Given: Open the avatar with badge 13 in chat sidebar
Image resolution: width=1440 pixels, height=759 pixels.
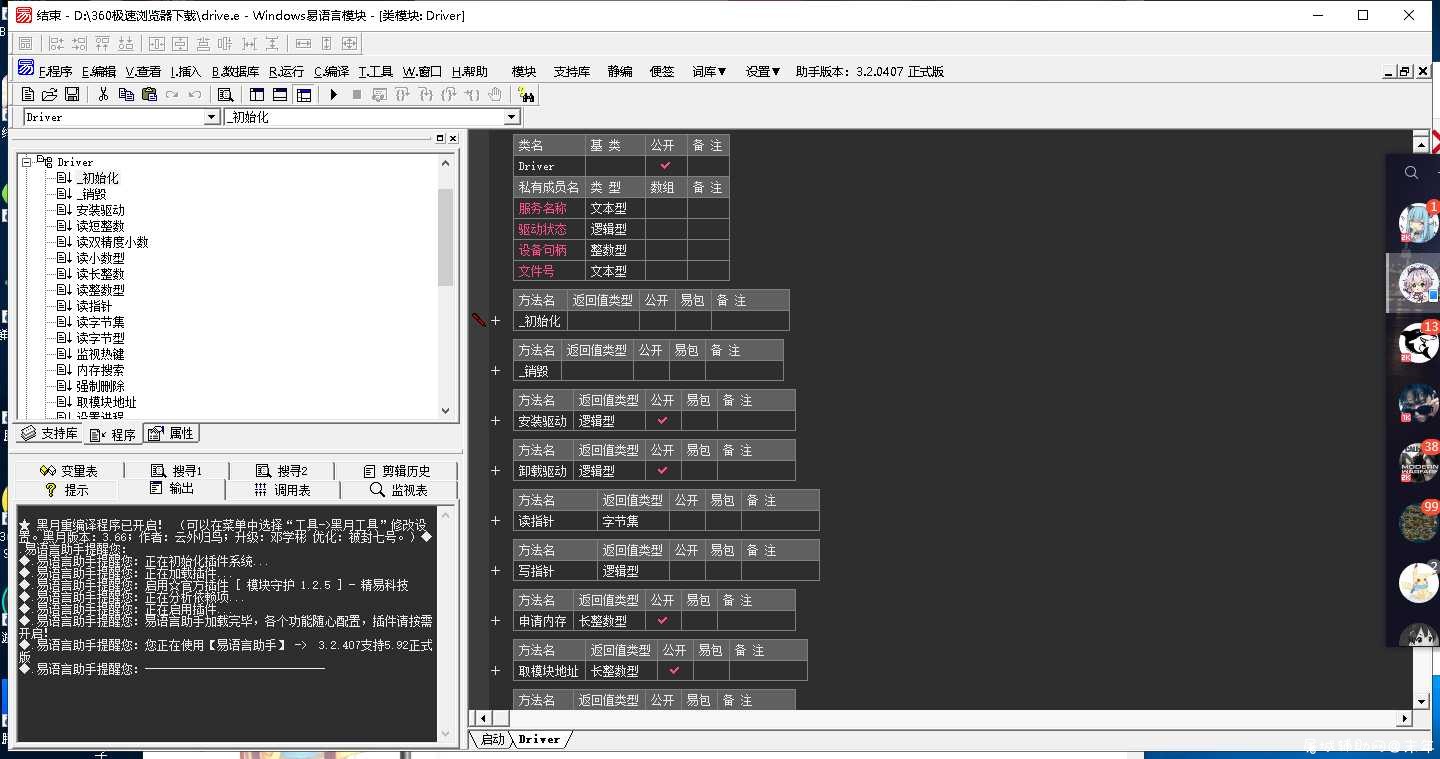Looking at the screenshot, I should pyautogui.click(x=1417, y=343).
